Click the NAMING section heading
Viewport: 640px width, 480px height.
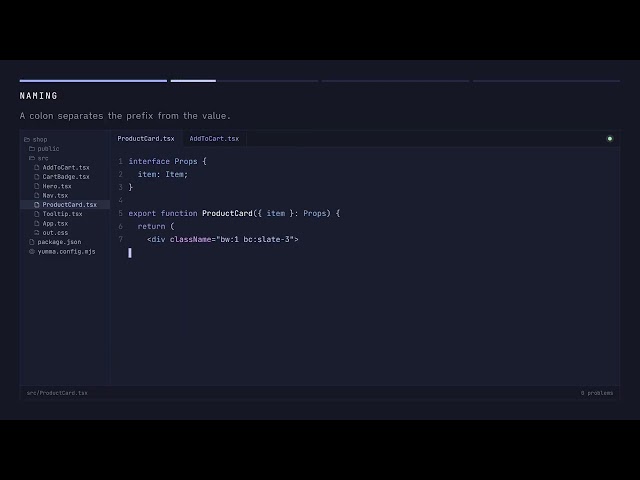38,96
